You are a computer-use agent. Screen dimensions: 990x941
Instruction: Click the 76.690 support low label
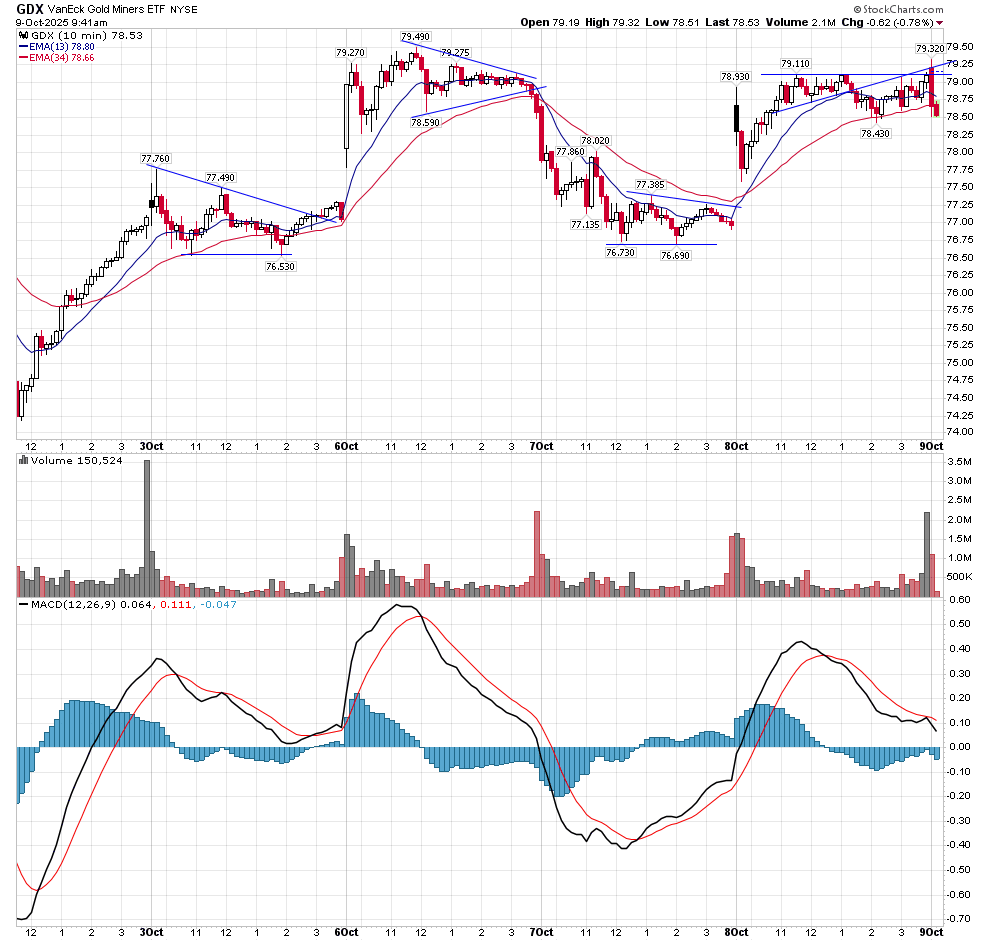click(676, 255)
